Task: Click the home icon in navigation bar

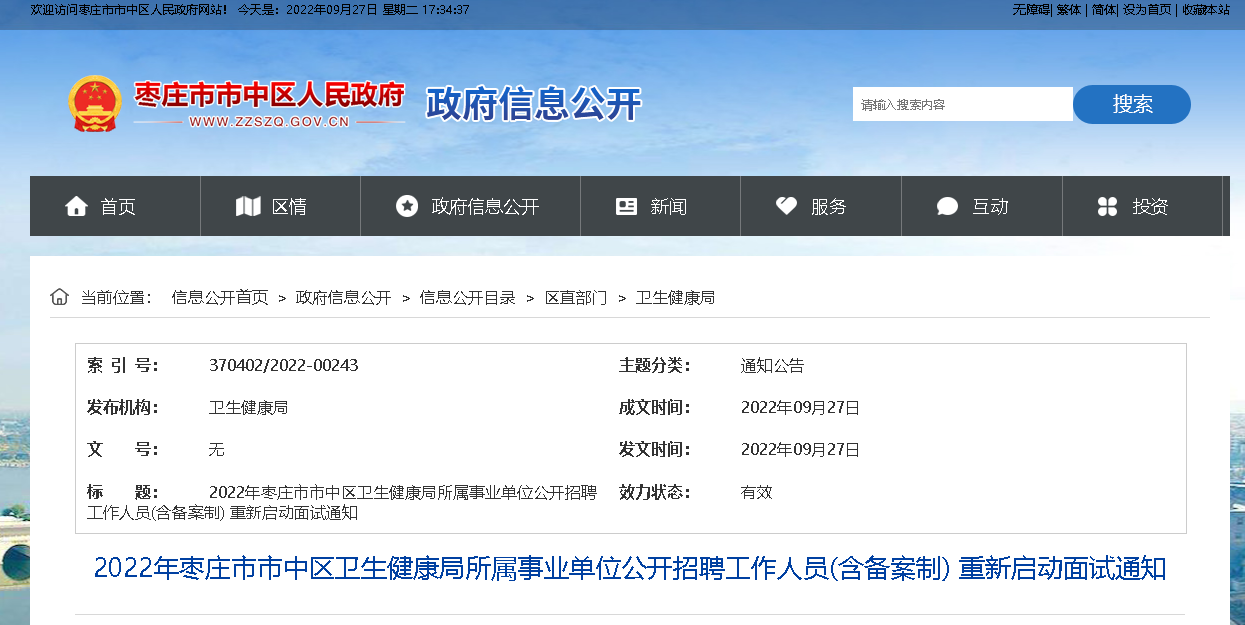Action: [x=76, y=206]
